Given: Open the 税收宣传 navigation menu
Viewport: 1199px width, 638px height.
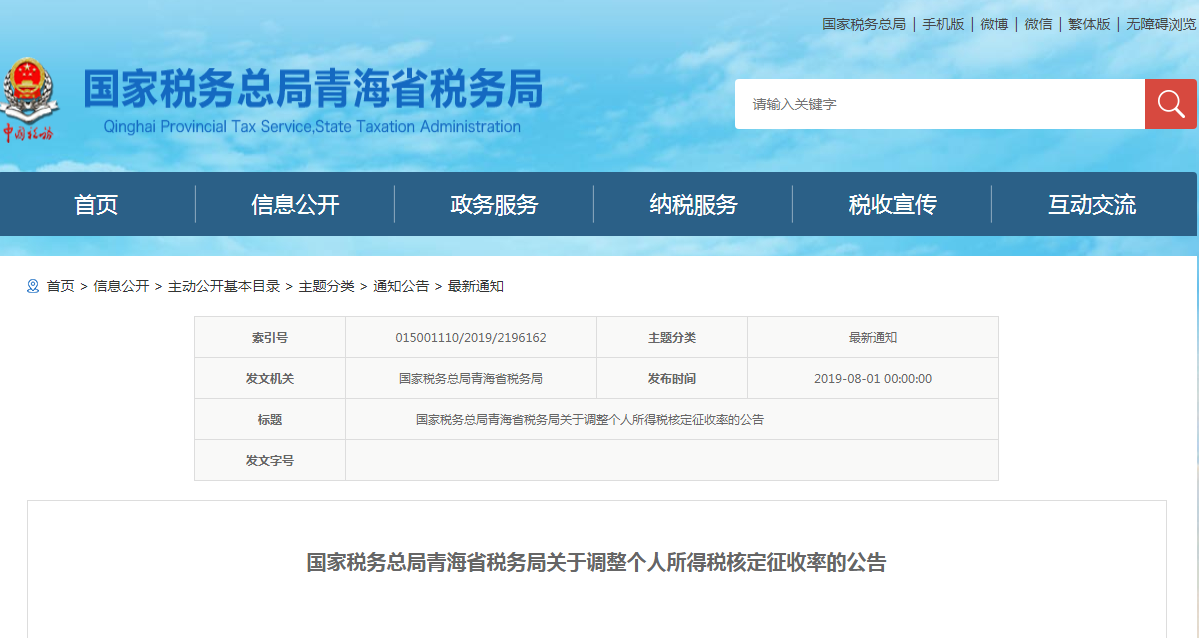Looking at the screenshot, I should 892,204.
